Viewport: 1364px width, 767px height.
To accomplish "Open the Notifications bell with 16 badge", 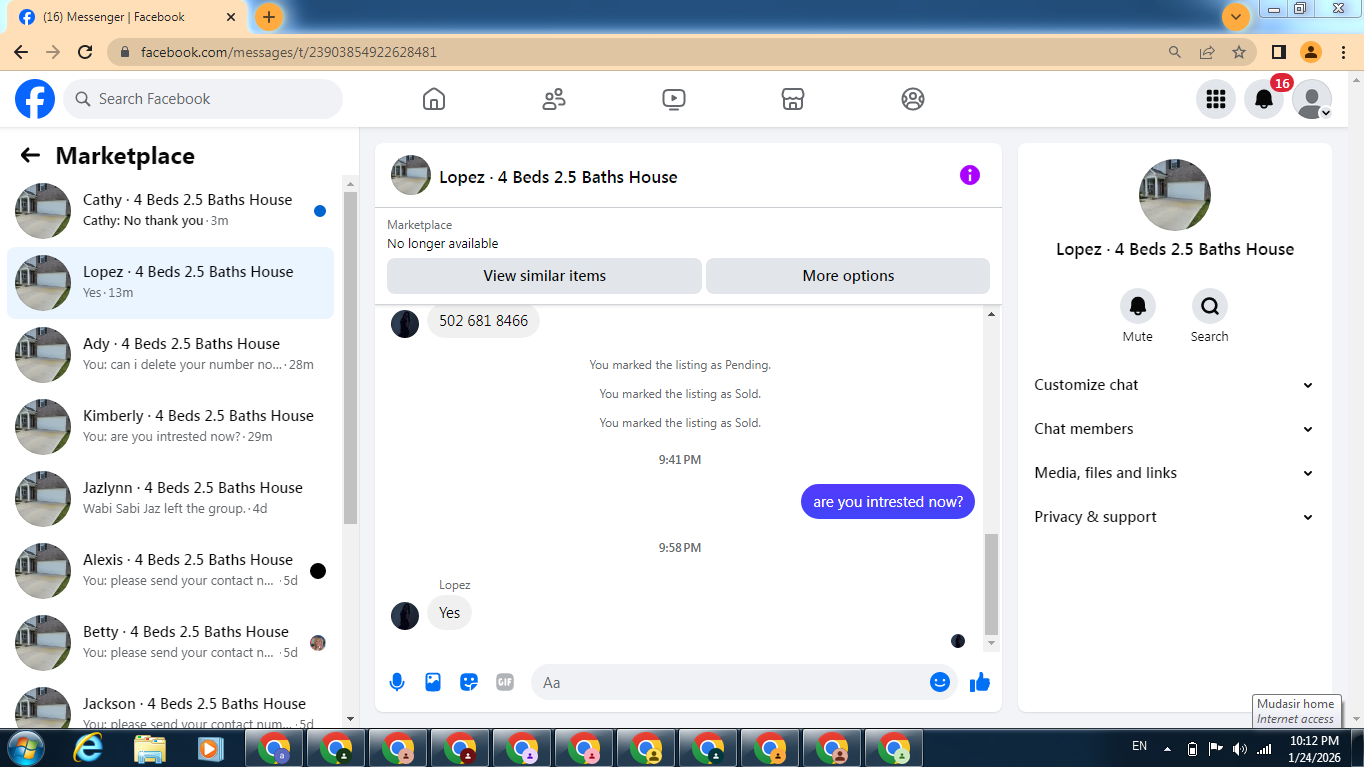I will point(1264,99).
